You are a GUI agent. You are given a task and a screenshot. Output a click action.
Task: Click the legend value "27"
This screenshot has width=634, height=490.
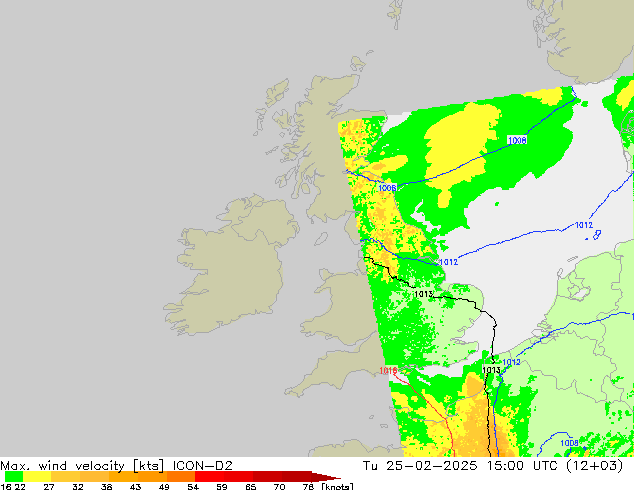(49, 486)
